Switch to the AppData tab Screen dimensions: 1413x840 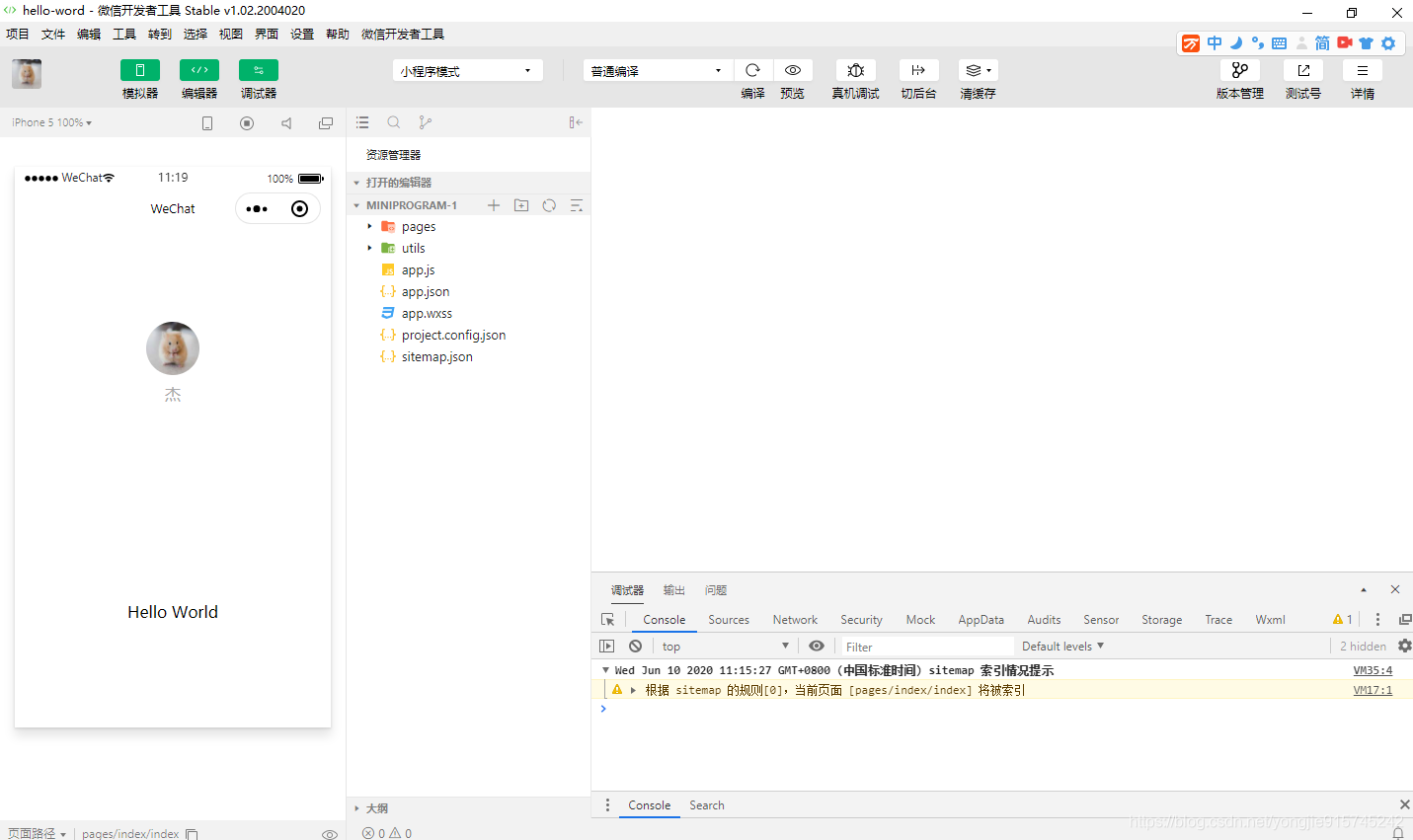981,620
